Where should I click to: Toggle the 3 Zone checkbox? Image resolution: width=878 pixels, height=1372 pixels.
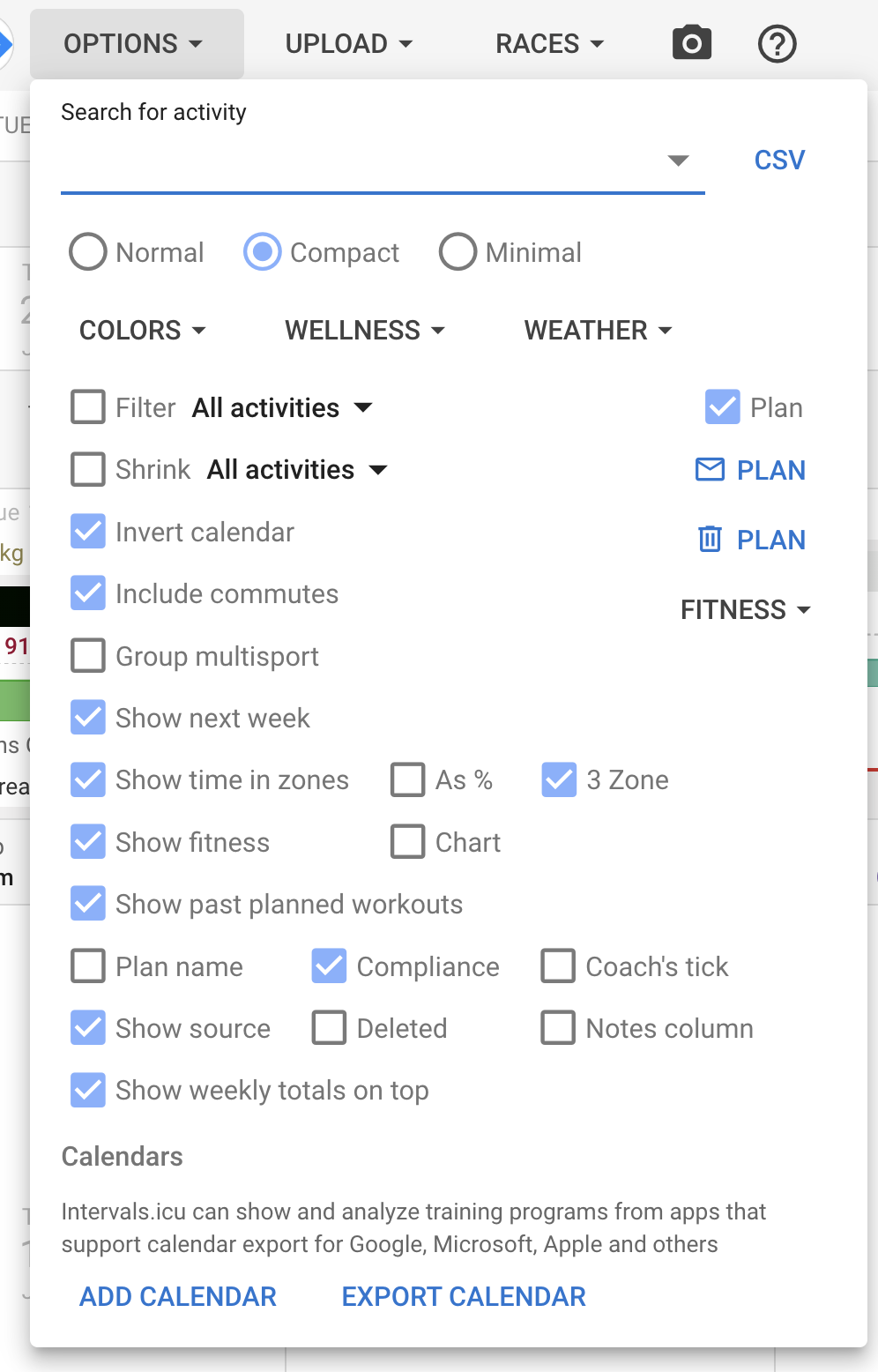click(559, 779)
